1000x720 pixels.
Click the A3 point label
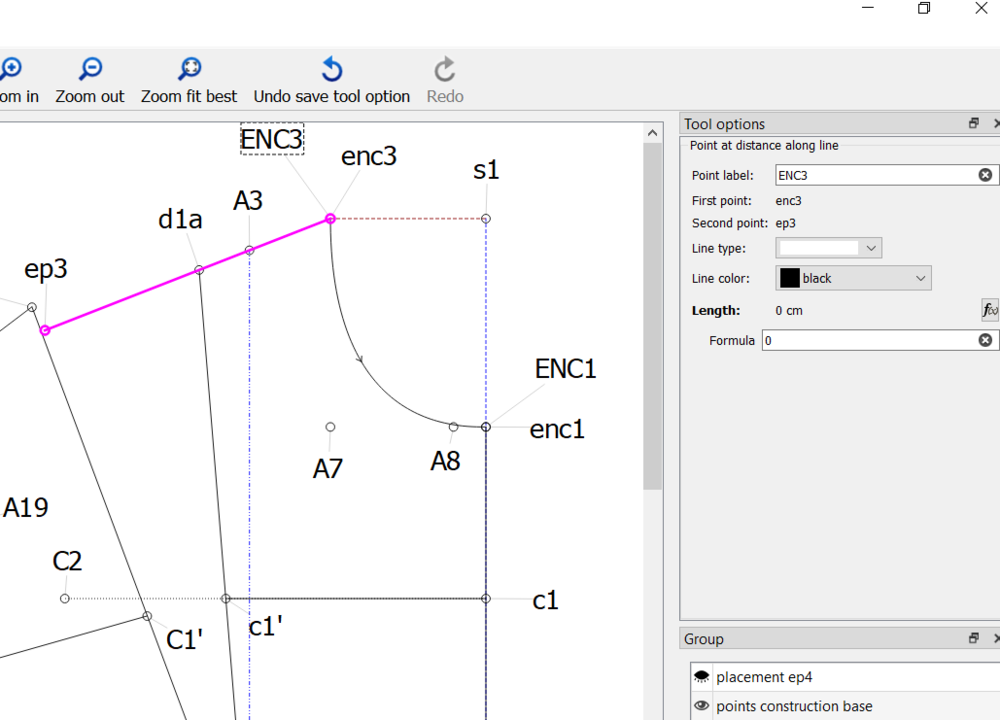coord(247,200)
